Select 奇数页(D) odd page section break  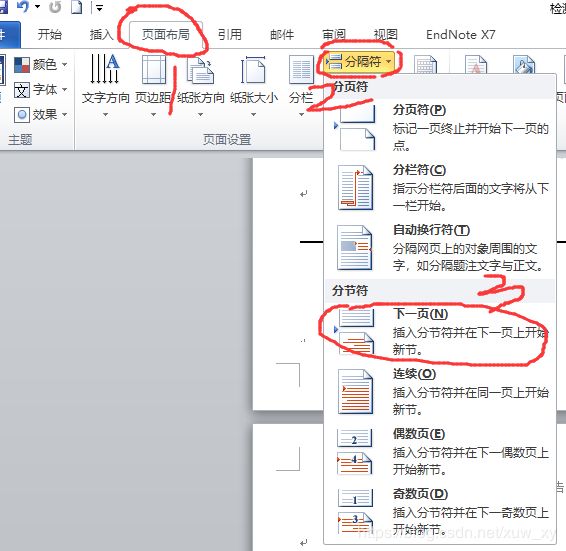click(439, 512)
